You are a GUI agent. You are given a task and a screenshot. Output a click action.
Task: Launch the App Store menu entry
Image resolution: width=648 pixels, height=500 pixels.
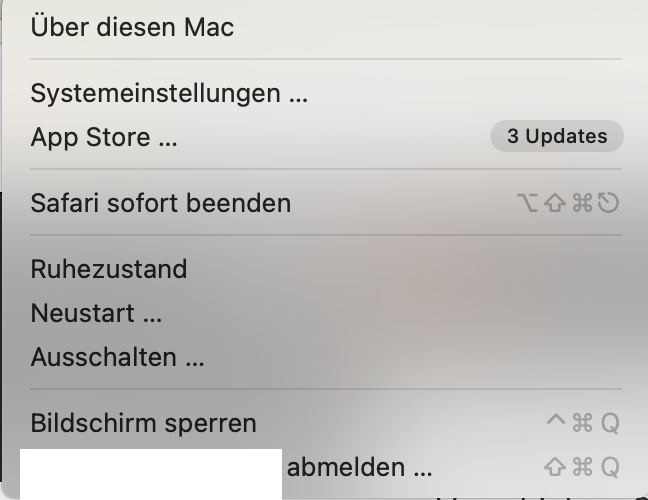[x=104, y=137]
